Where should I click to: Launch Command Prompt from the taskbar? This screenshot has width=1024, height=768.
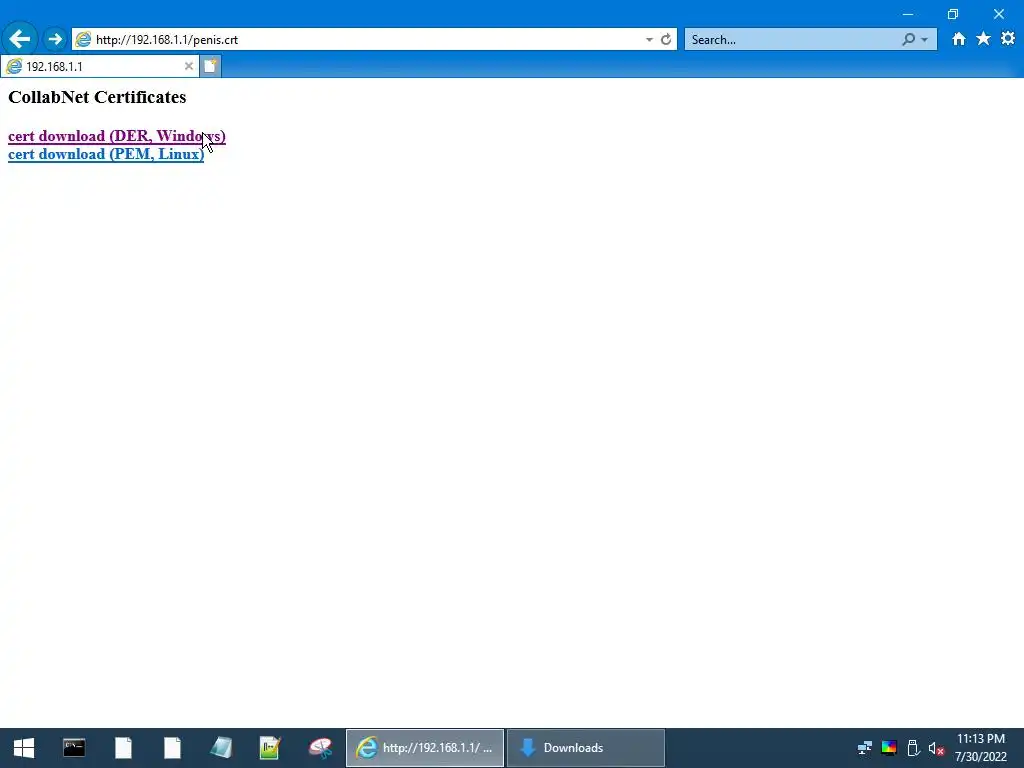[x=74, y=748]
